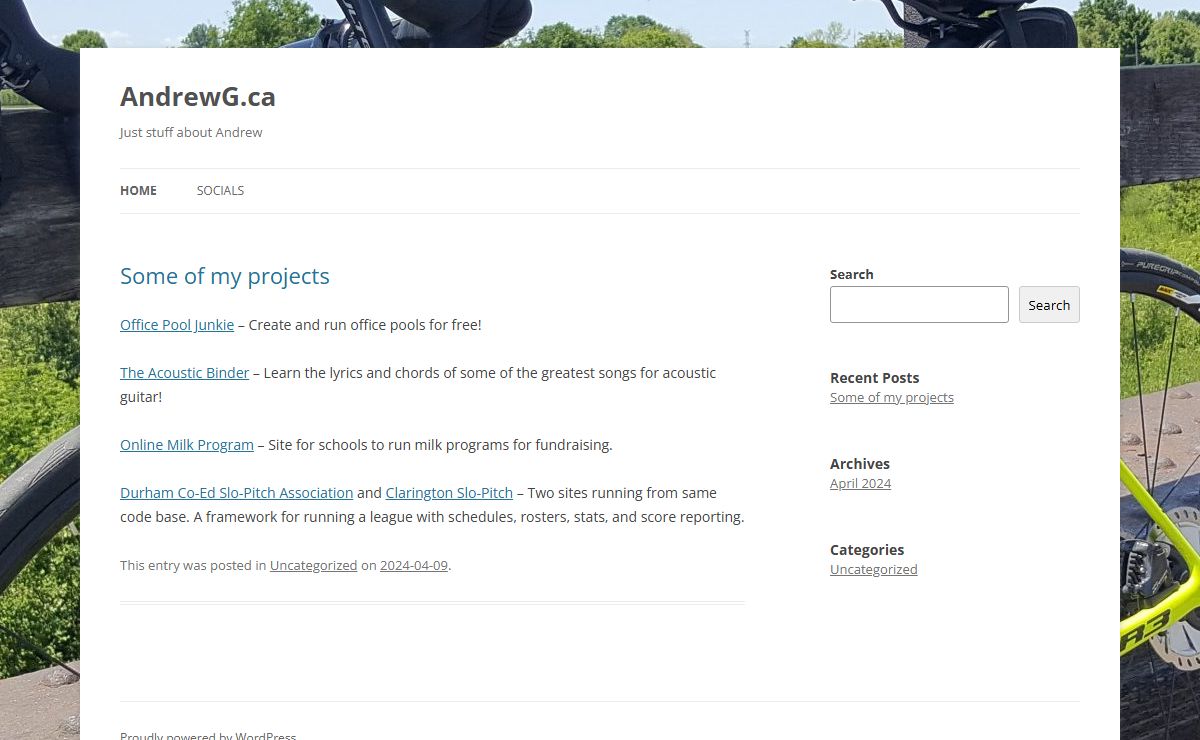Go to the HOME menu item
Screen dimensions: 1200x740
(x=138, y=190)
